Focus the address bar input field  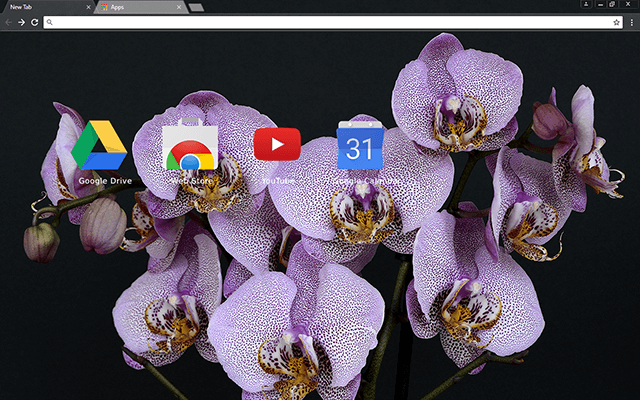pyautogui.click(x=333, y=22)
